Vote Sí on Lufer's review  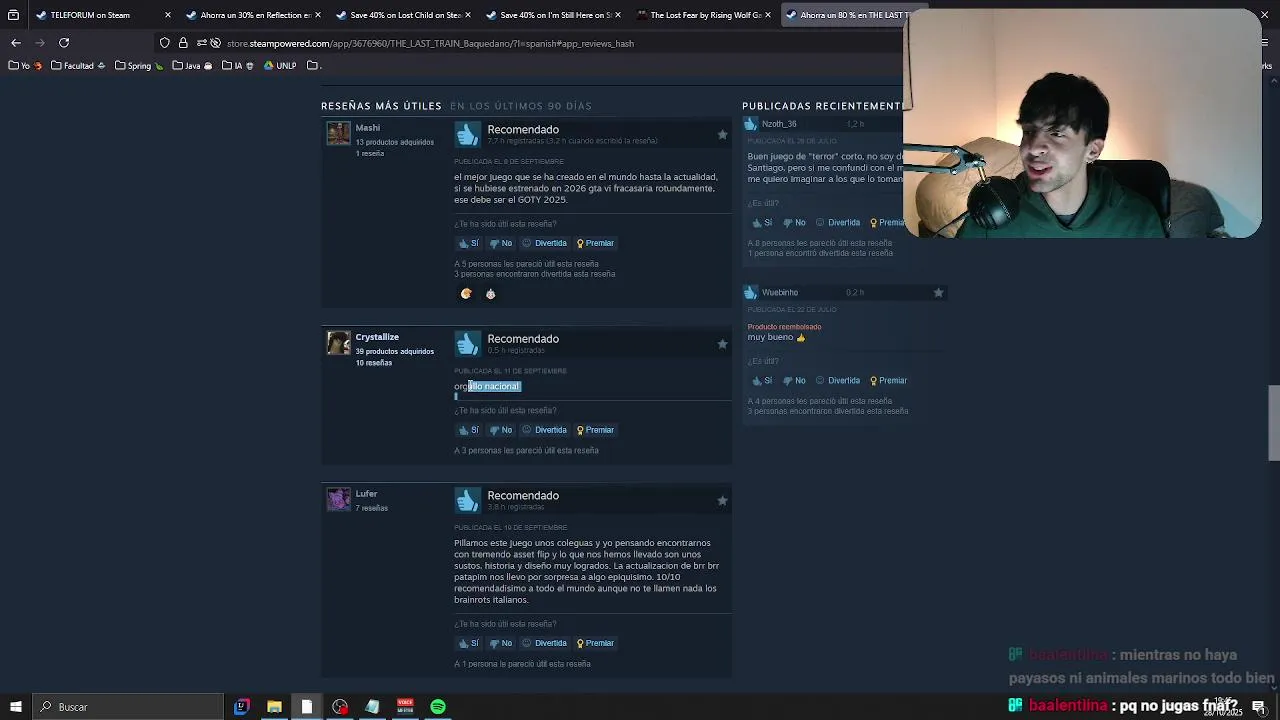click(x=468, y=643)
